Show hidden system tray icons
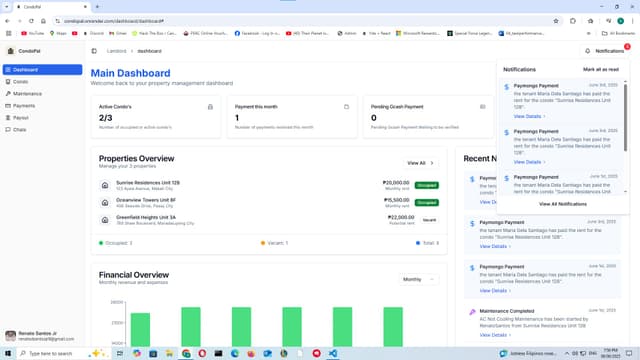The height and width of the screenshot is (360, 640). click(x=567, y=353)
